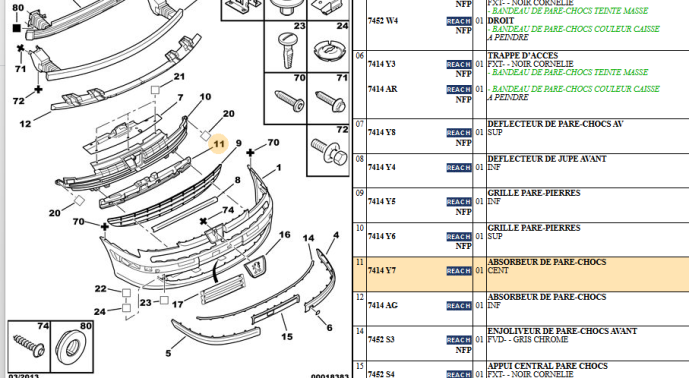Click part number 7414 Y4
689x378 pixels.
pyautogui.click(x=382, y=167)
